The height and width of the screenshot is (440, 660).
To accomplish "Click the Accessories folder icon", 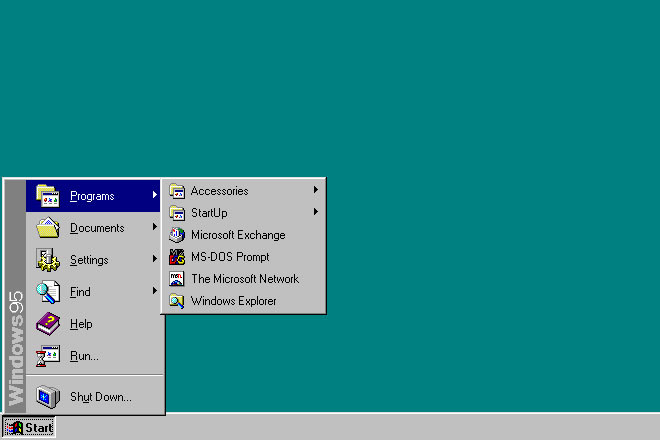I will (x=177, y=191).
